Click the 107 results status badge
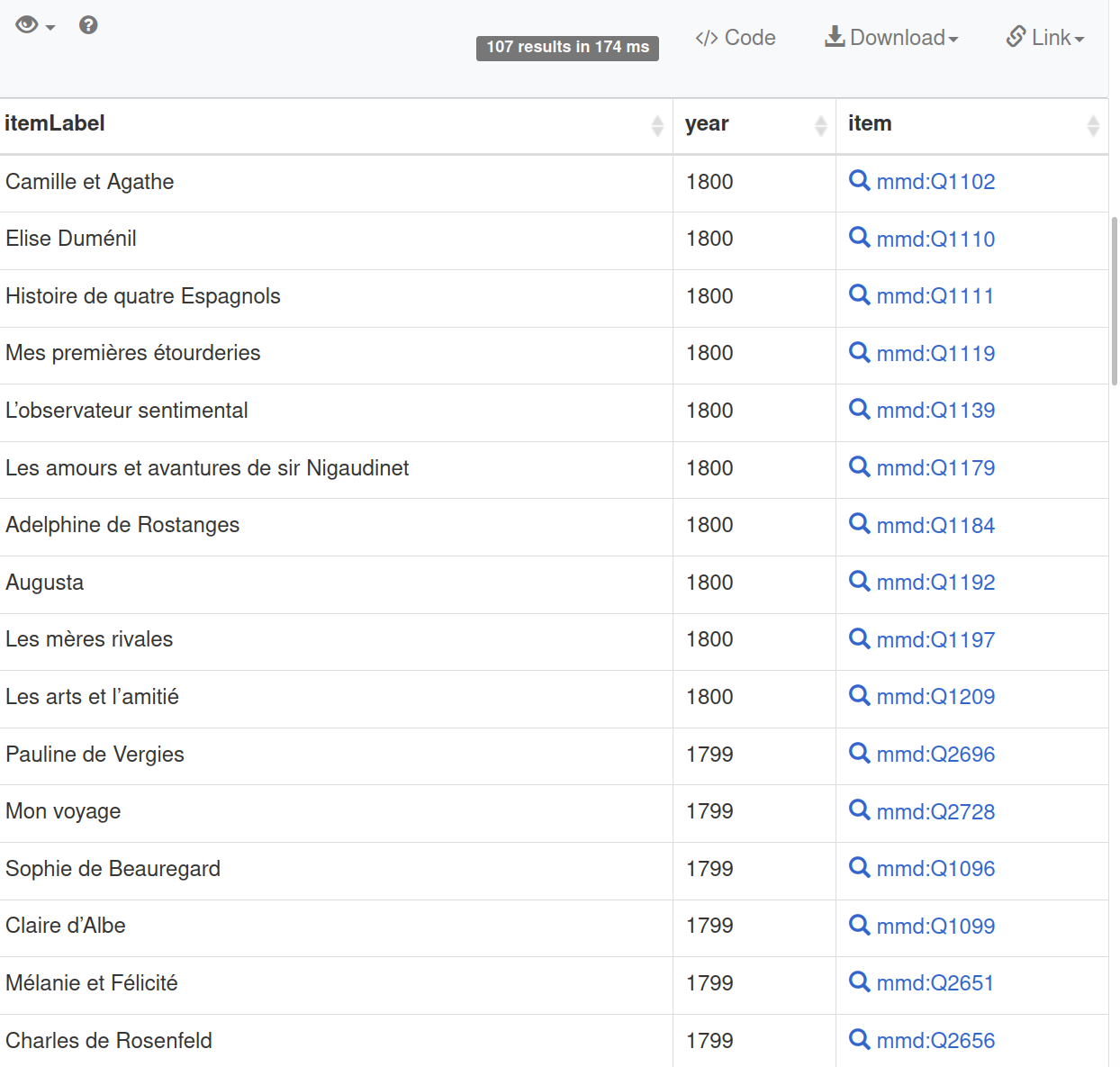The width and height of the screenshot is (1120, 1067). tap(567, 48)
